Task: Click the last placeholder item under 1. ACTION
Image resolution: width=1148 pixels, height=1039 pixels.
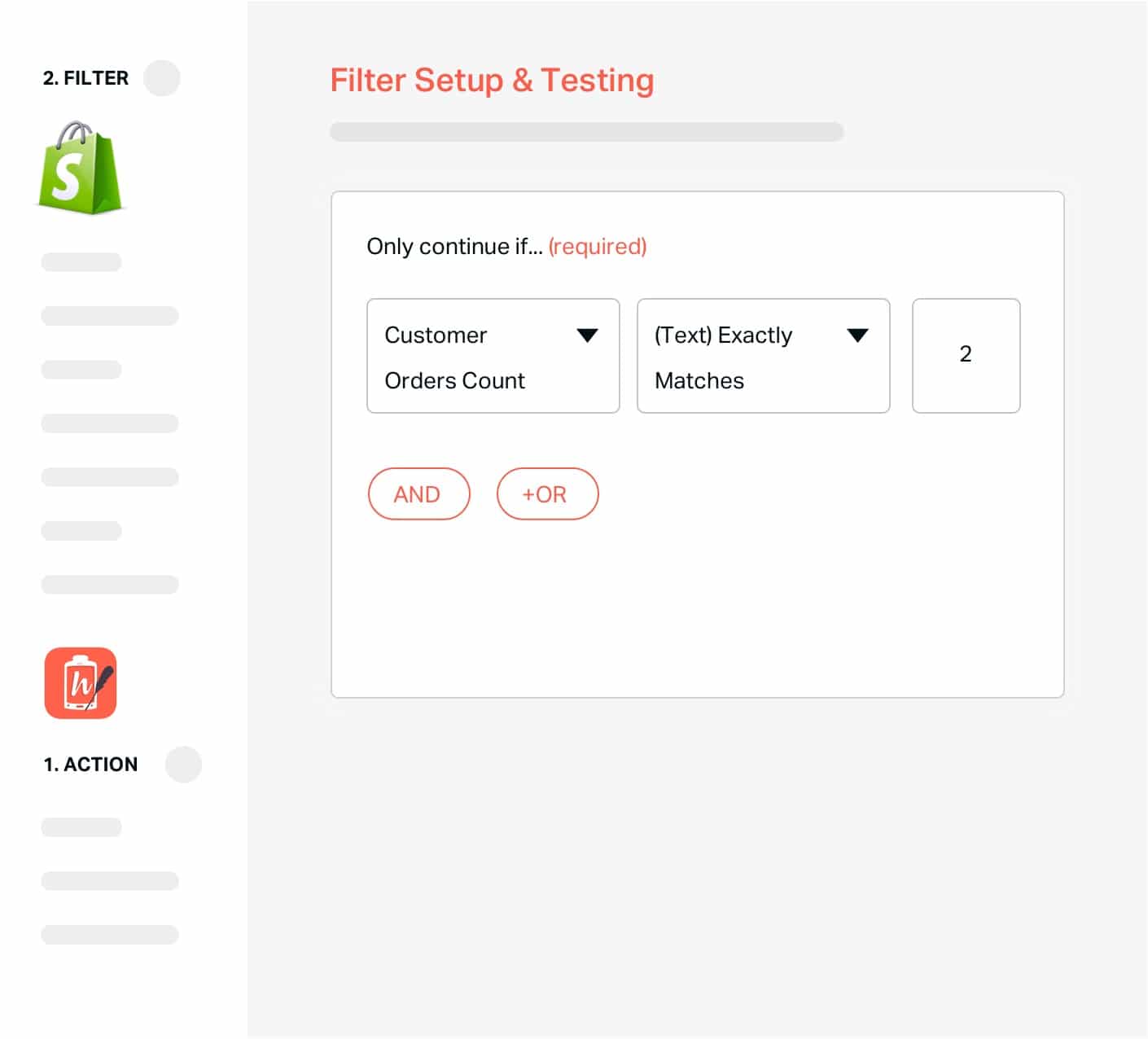Action: [110, 935]
